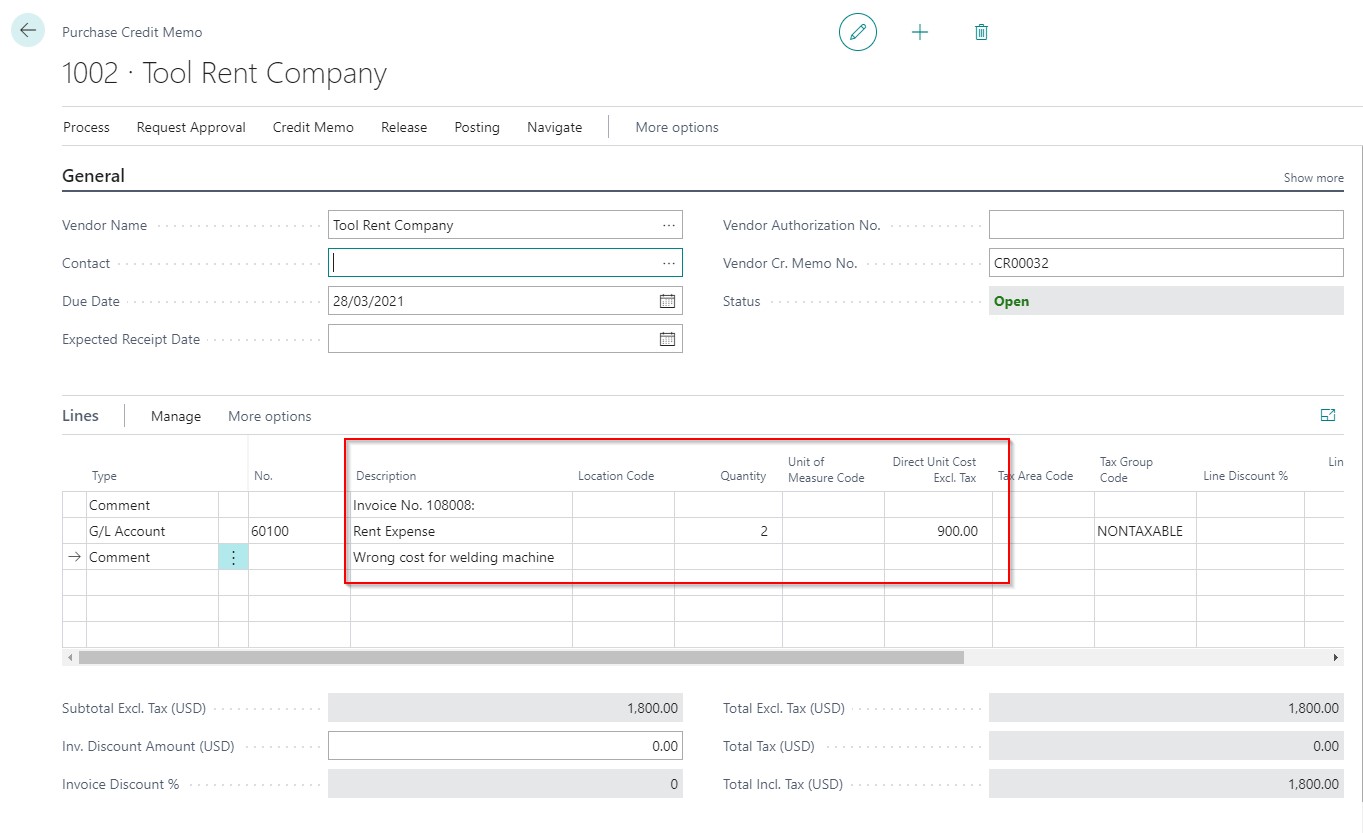The height and width of the screenshot is (833, 1363).
Task: Open the Process menu
Action: pos(86,127)
